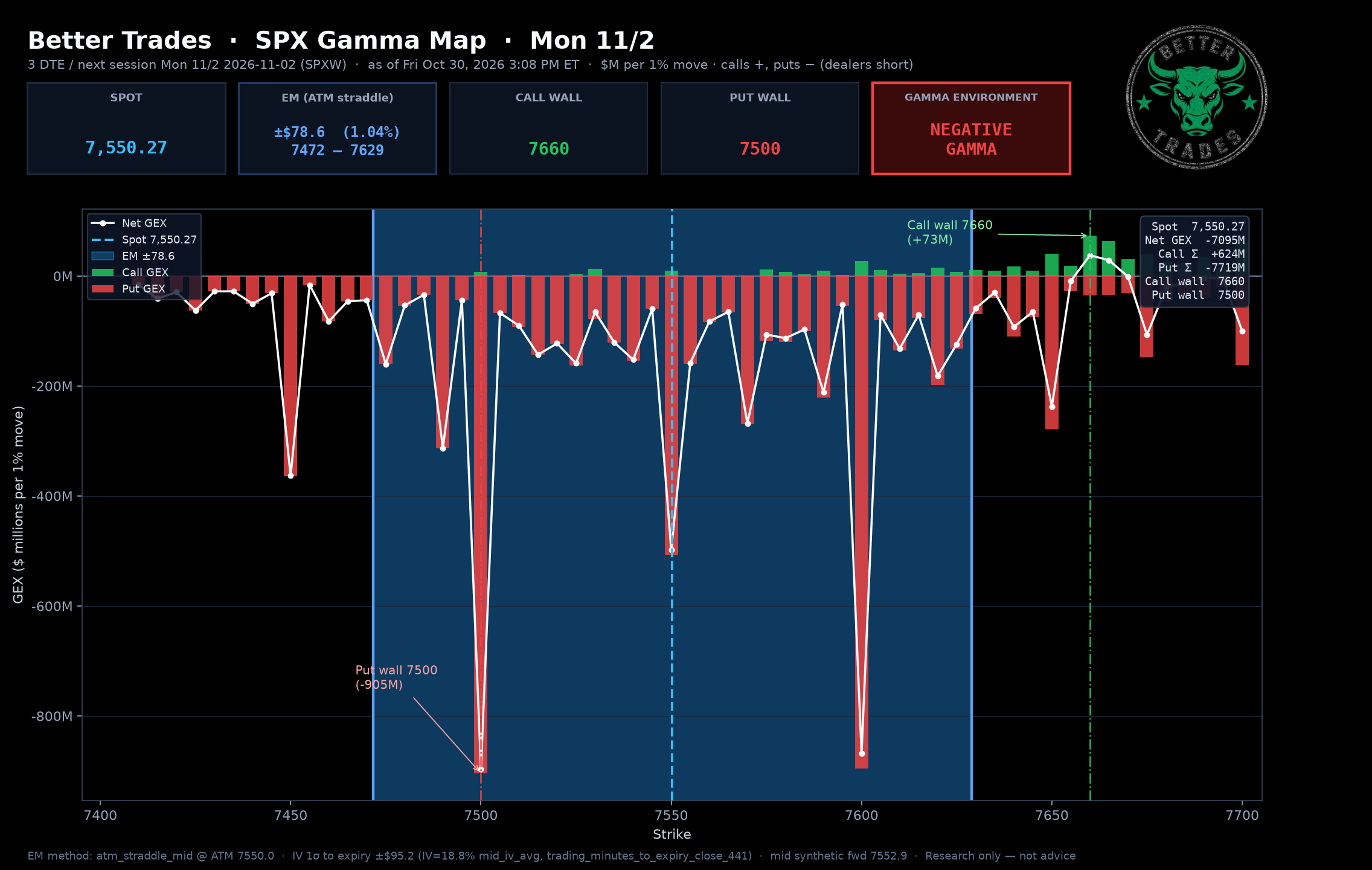Click the EM ±78.6 legend swatch
The image size is (1372, 870).
(103, 256)
